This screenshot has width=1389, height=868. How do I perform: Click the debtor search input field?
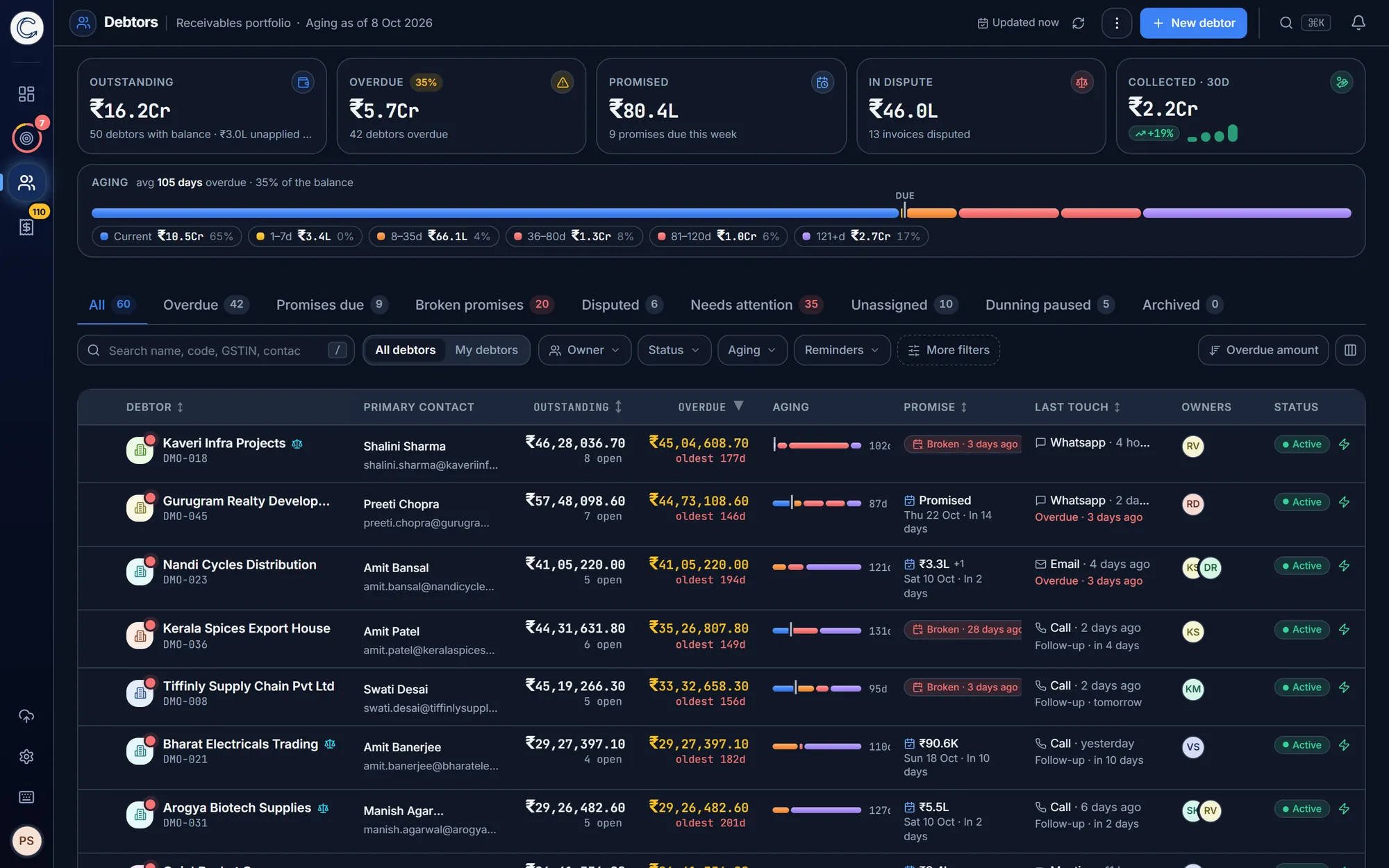[x=215, y=350]
